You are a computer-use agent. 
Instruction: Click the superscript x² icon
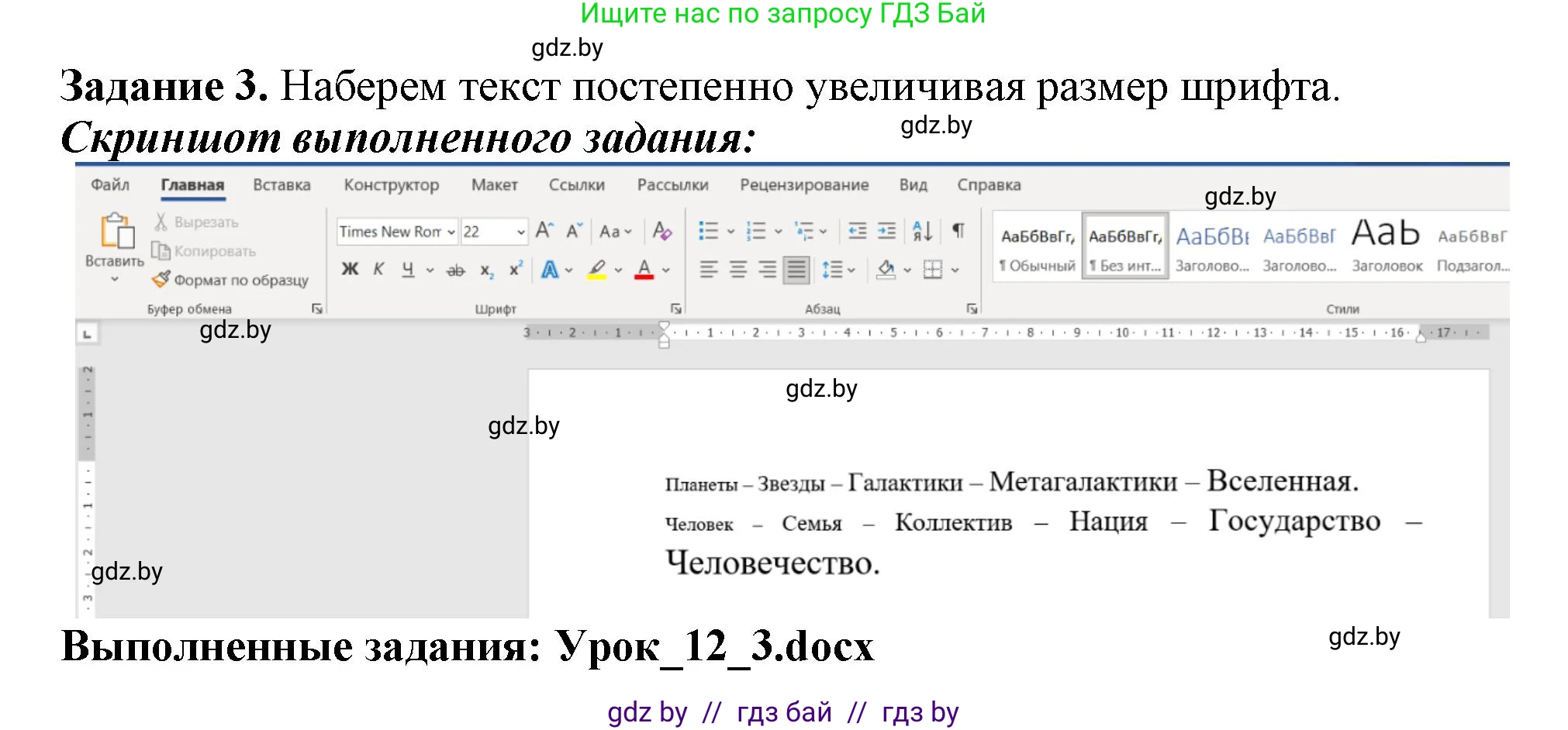point(516,269)
